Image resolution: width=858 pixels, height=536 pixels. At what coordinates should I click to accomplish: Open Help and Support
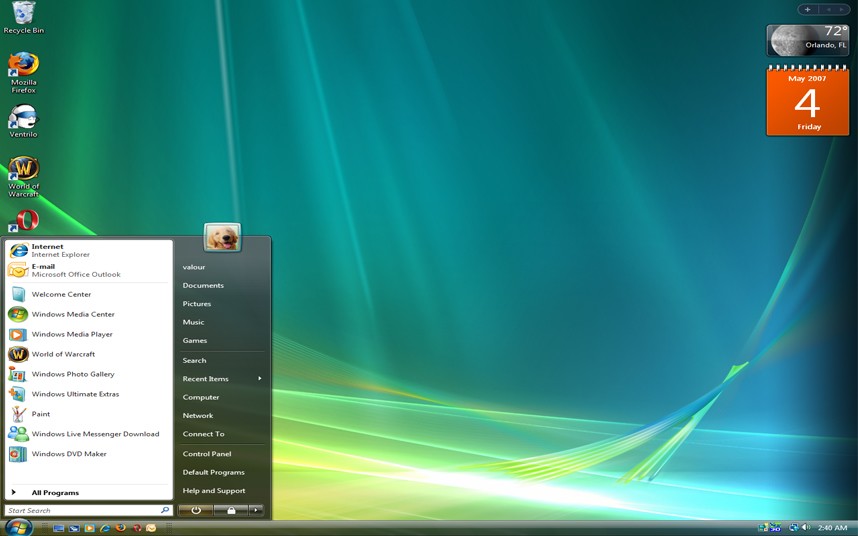click(213, 491)
